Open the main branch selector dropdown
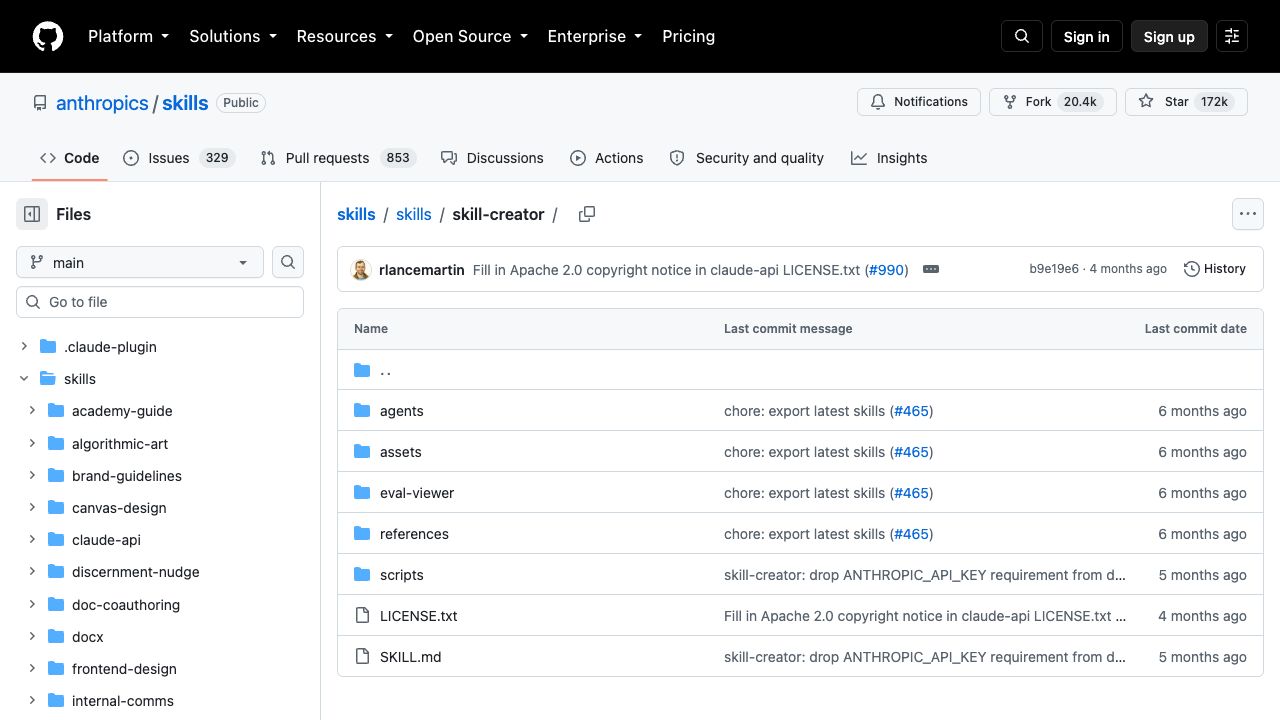1280x720 pixels. pyautogui.click(x=140, y=262)
